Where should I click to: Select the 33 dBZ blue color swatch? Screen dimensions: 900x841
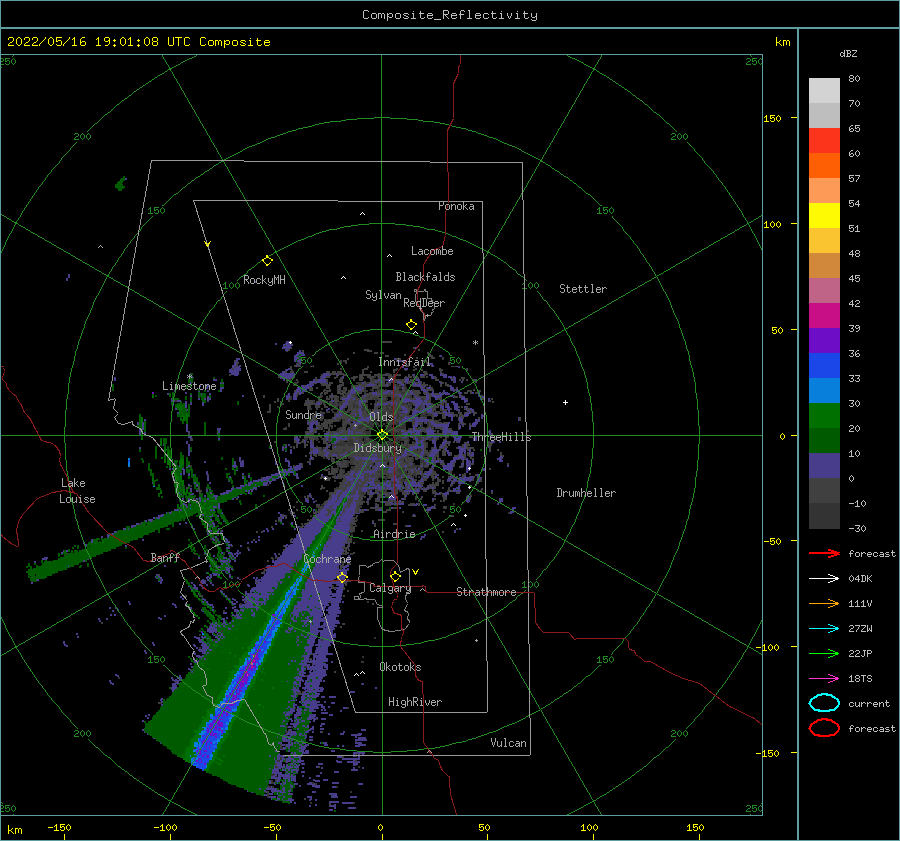[824, 366]
